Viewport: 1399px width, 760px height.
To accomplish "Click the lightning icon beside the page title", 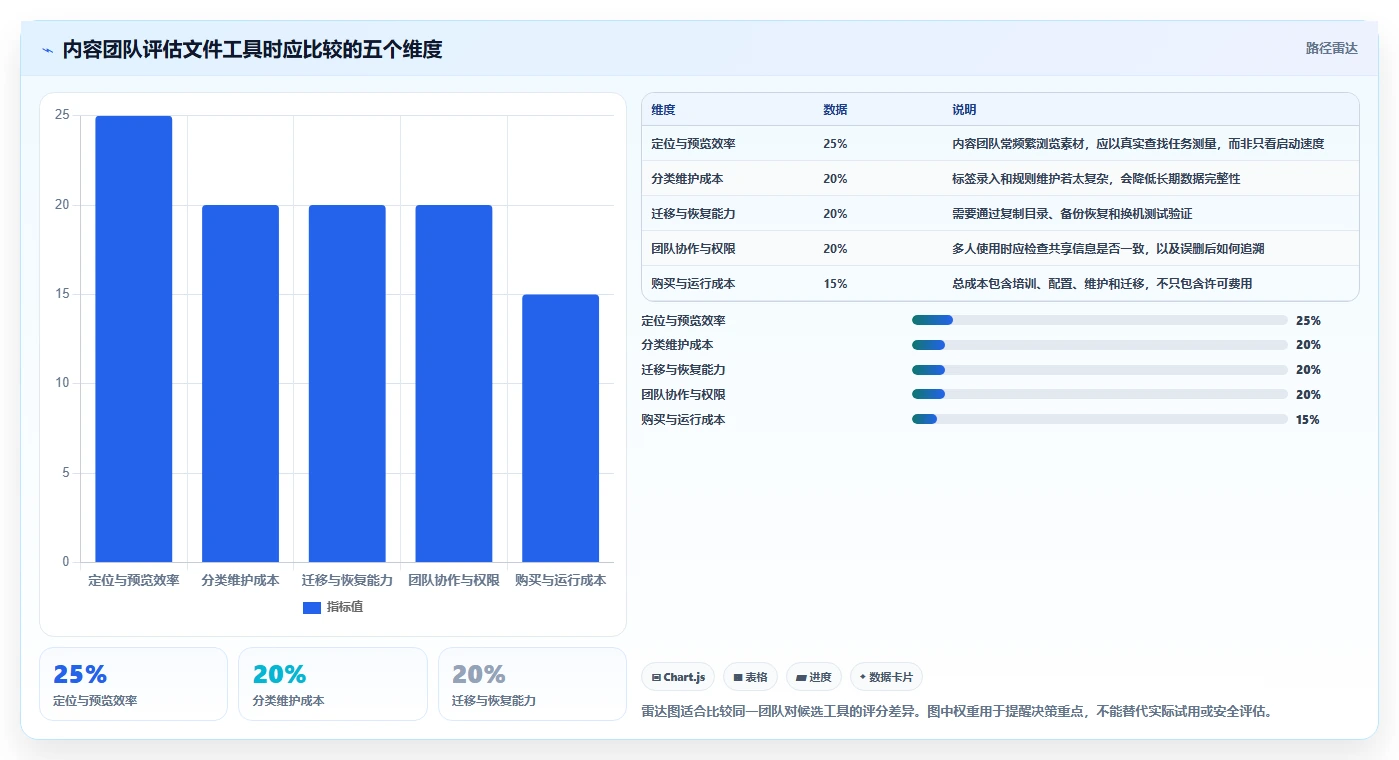I will [x=47, y=49].
